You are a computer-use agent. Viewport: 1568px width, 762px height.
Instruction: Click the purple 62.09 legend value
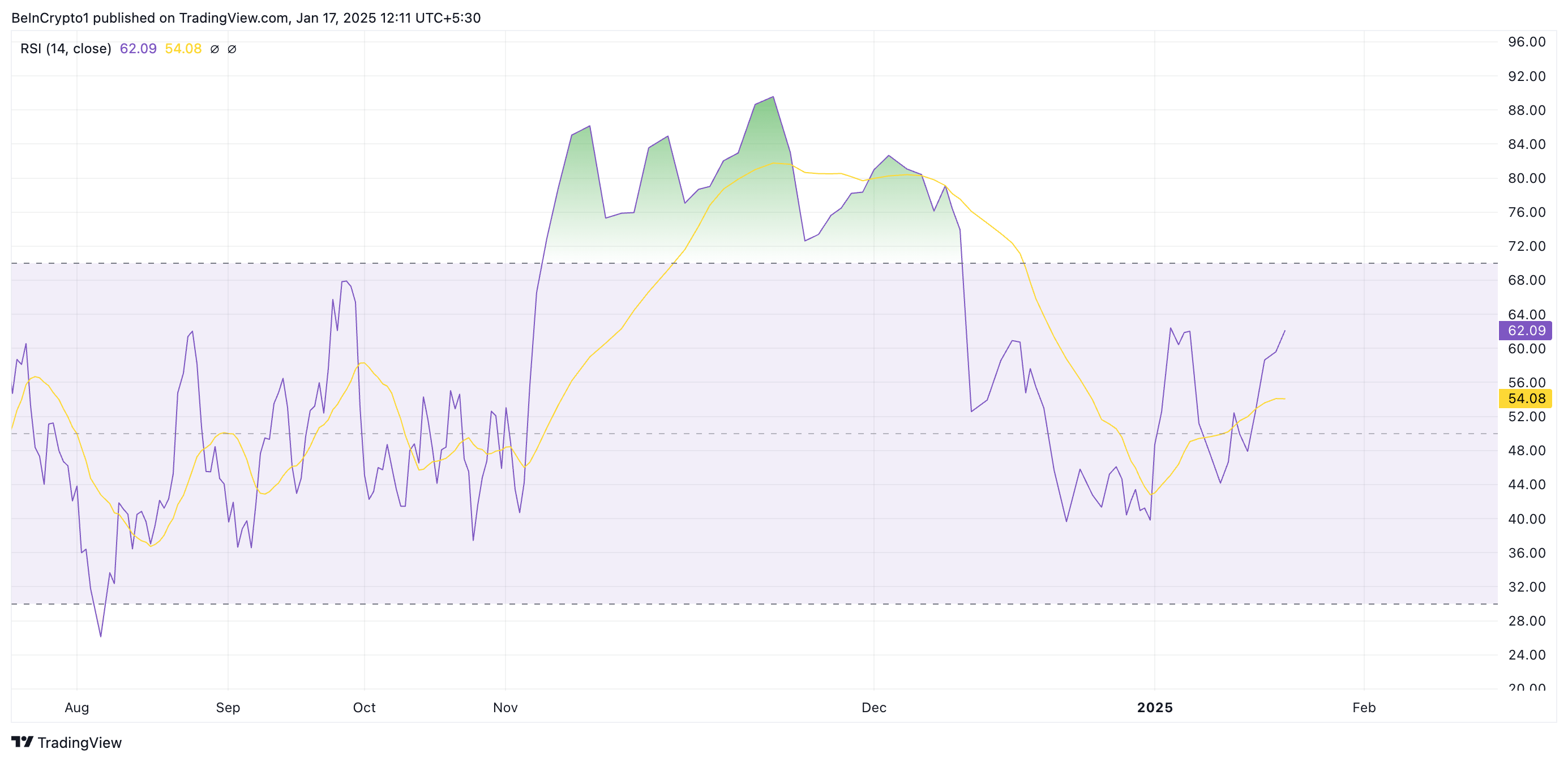(138, 49)
